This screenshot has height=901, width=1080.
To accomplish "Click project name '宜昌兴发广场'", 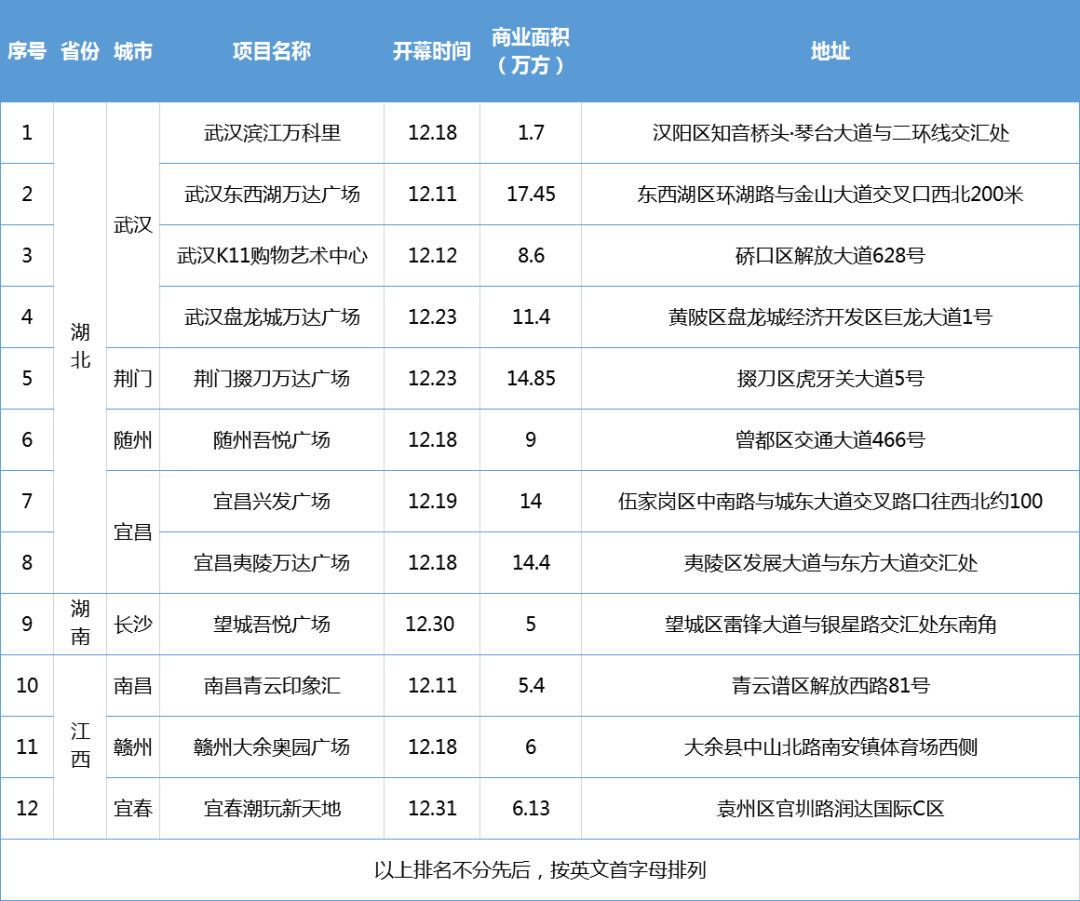I will [x=272, y=501].
